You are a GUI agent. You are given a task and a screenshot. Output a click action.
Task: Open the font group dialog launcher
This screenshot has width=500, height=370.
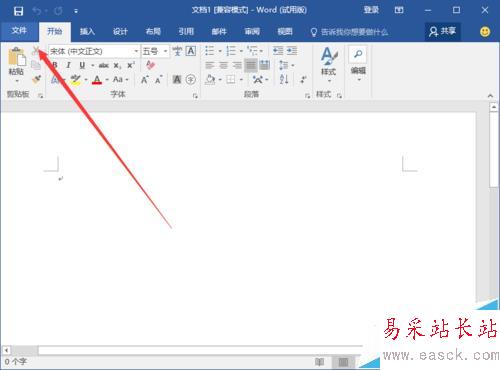click(195, 96)
